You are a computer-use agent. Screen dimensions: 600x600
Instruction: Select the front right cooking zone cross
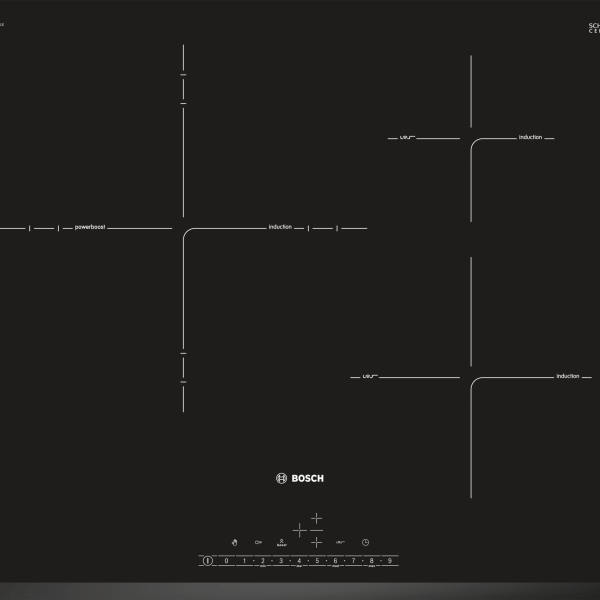tap(316, 542)
